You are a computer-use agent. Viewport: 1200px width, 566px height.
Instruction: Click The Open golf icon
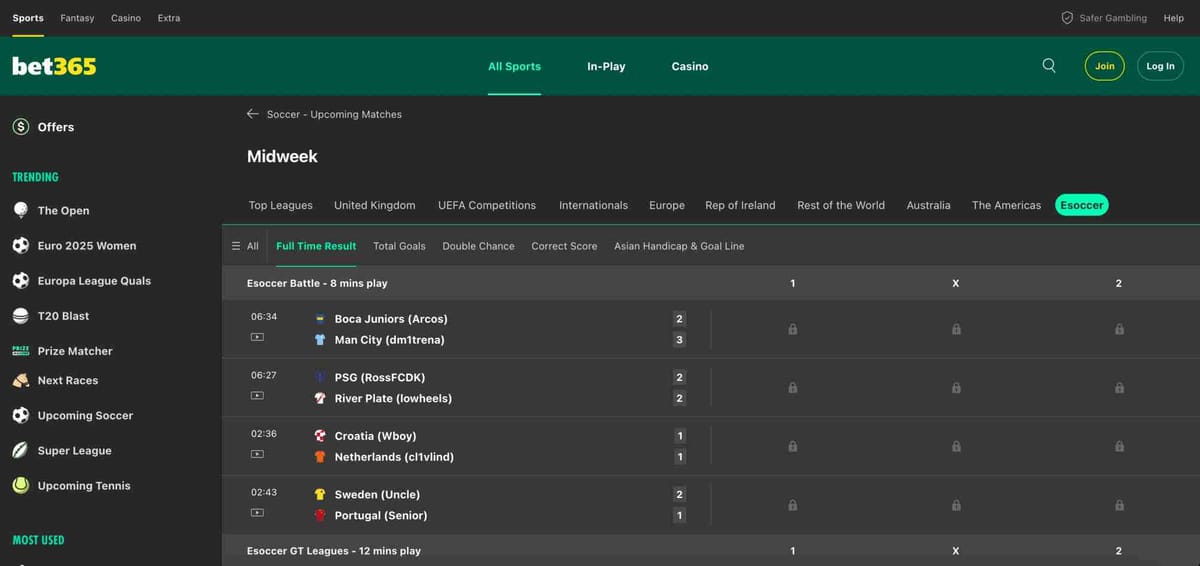point(20,210)
